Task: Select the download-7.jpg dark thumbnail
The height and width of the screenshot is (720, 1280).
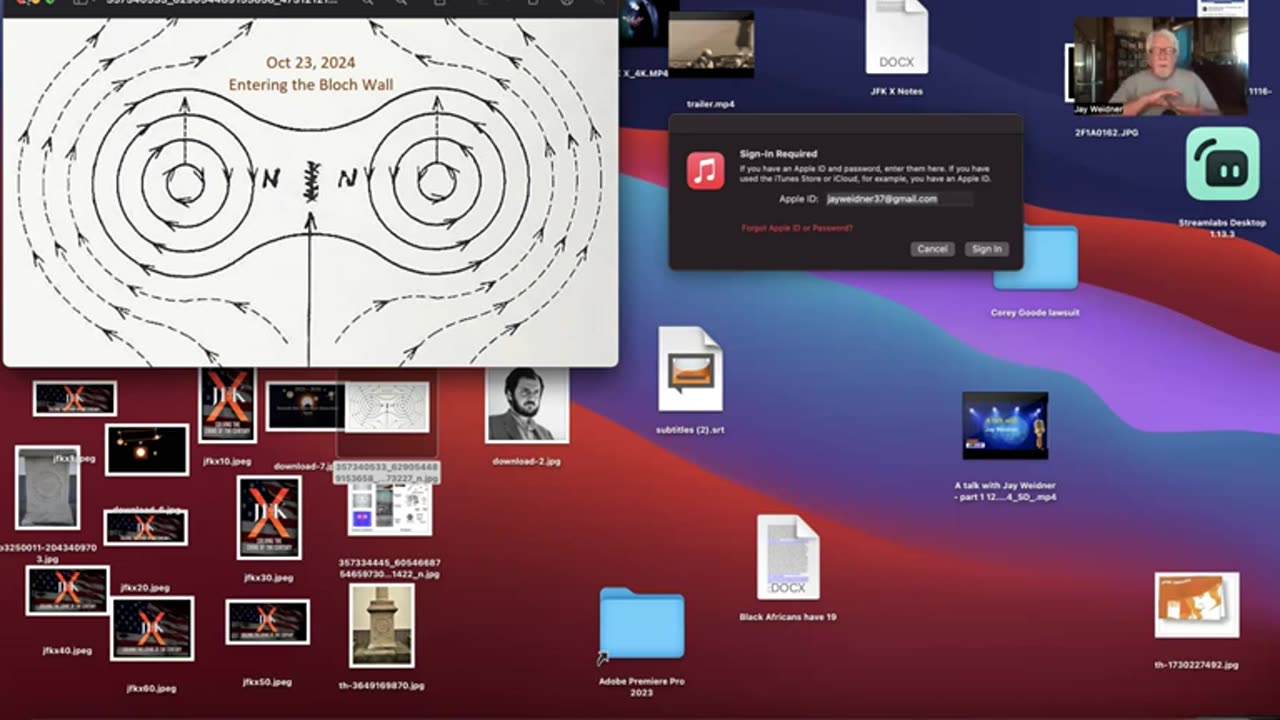Action: (x=306, y=406)
